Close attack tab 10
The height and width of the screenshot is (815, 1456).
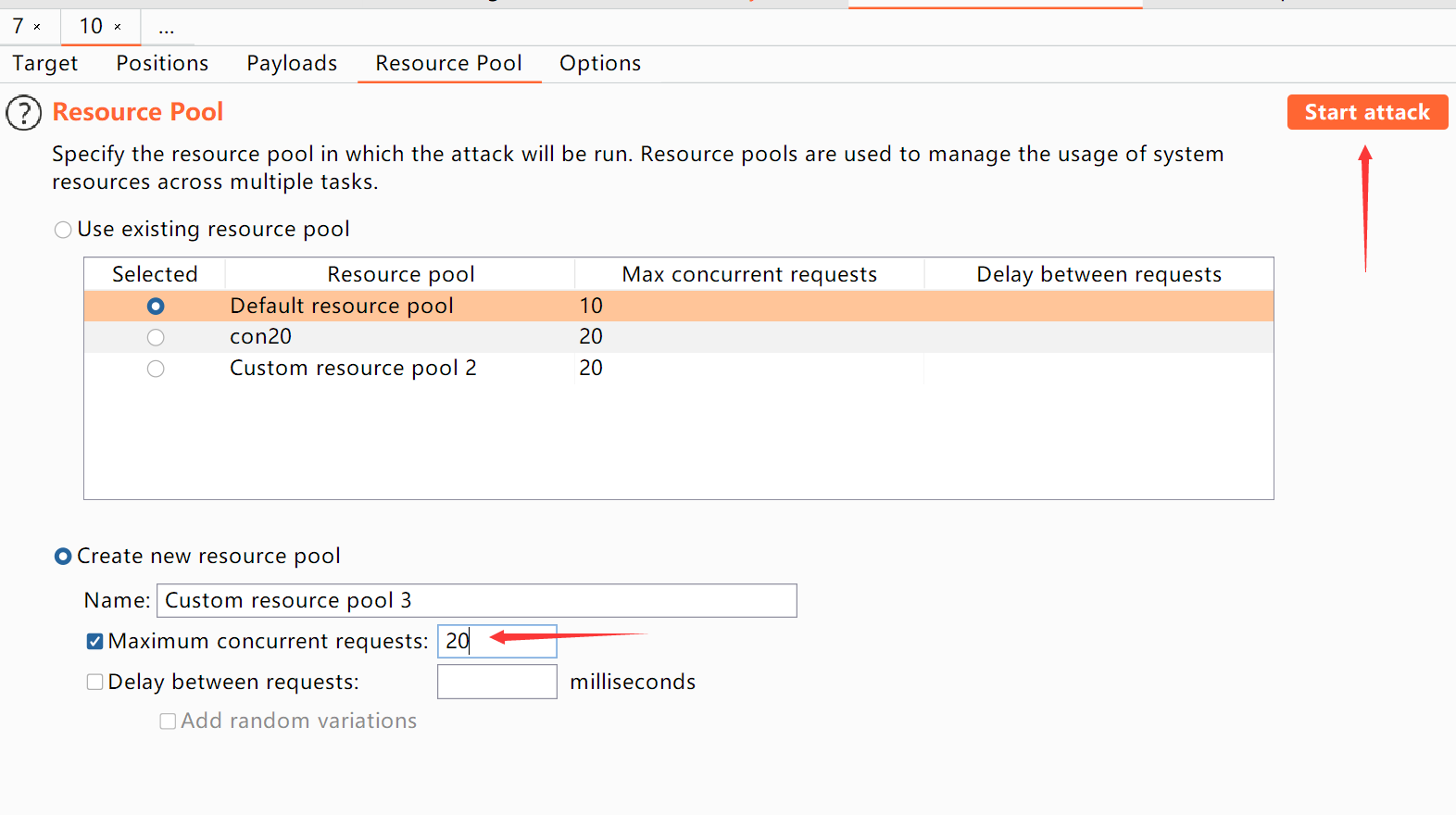point(118,27)
